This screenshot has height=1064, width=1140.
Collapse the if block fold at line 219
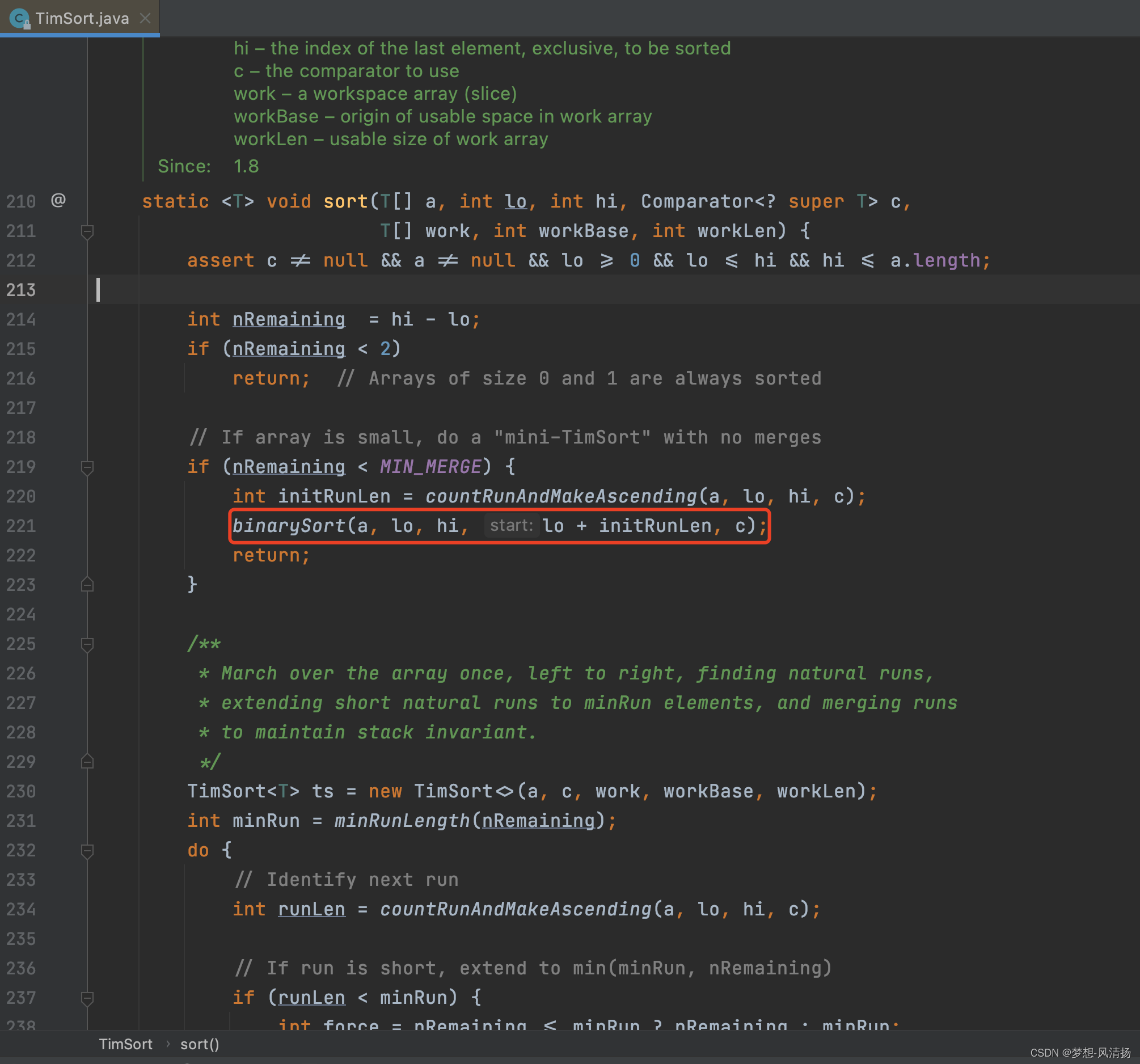[x=87, y=467]
